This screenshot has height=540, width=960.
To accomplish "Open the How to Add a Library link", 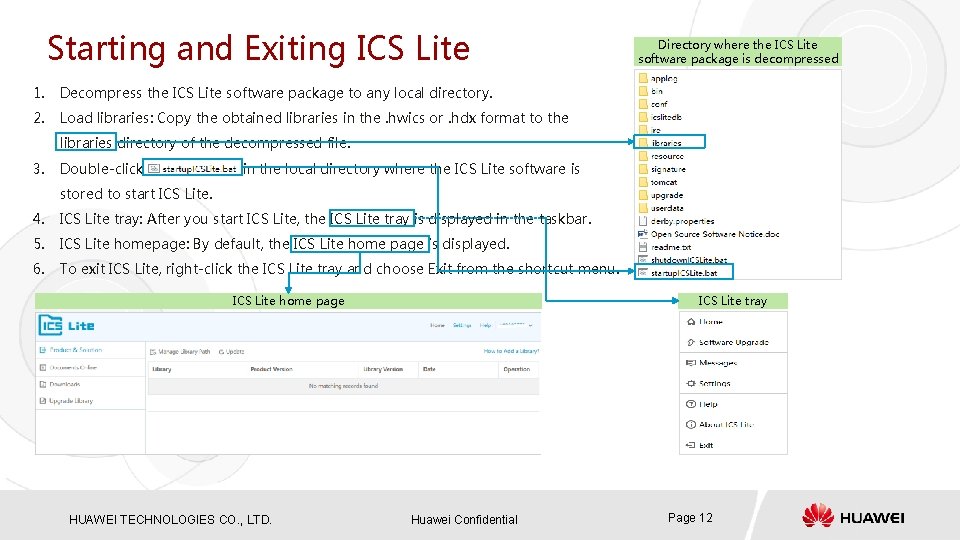I will pos(511,351).
